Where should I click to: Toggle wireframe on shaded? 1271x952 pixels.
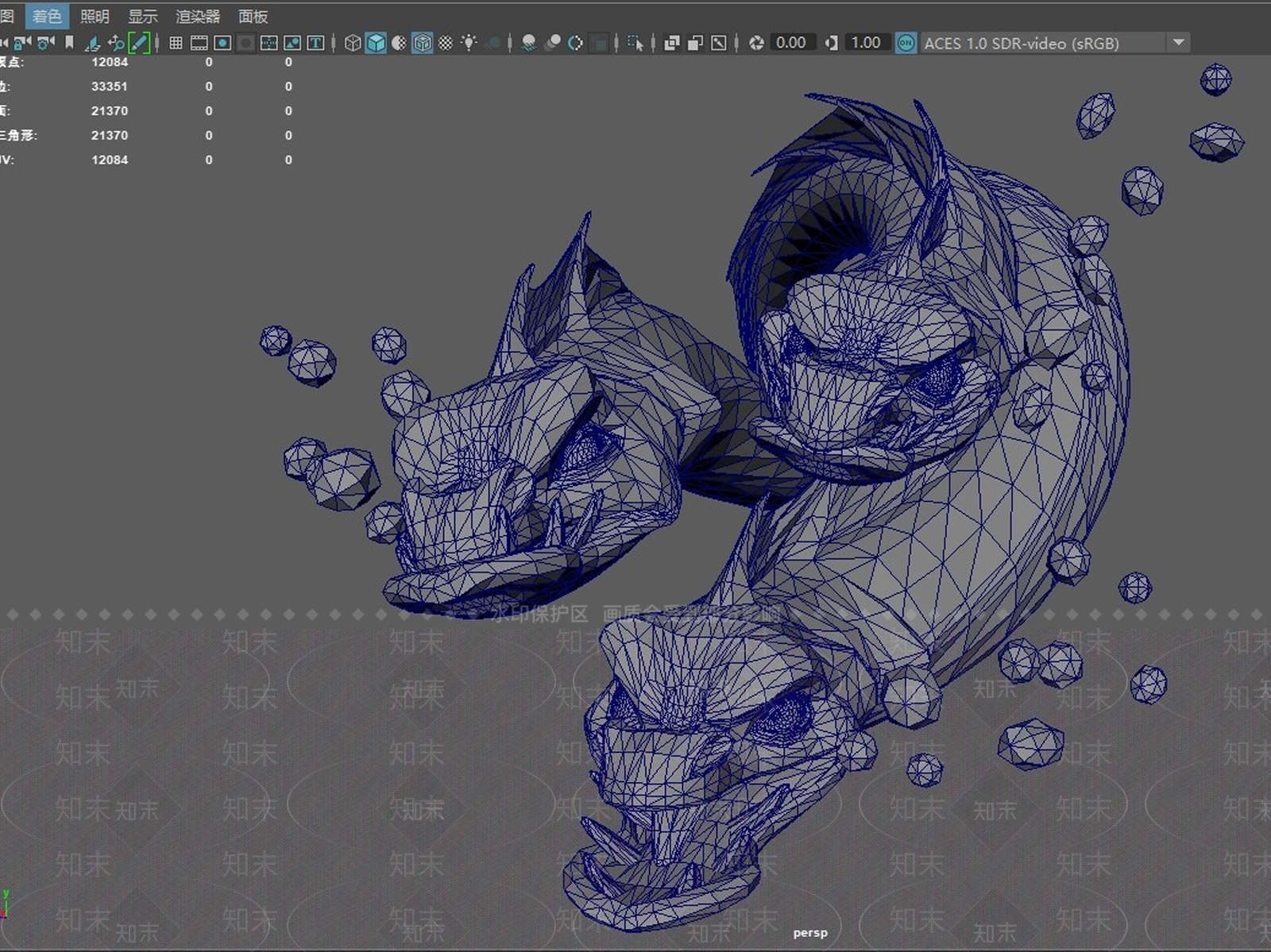(x=423, y=43)
